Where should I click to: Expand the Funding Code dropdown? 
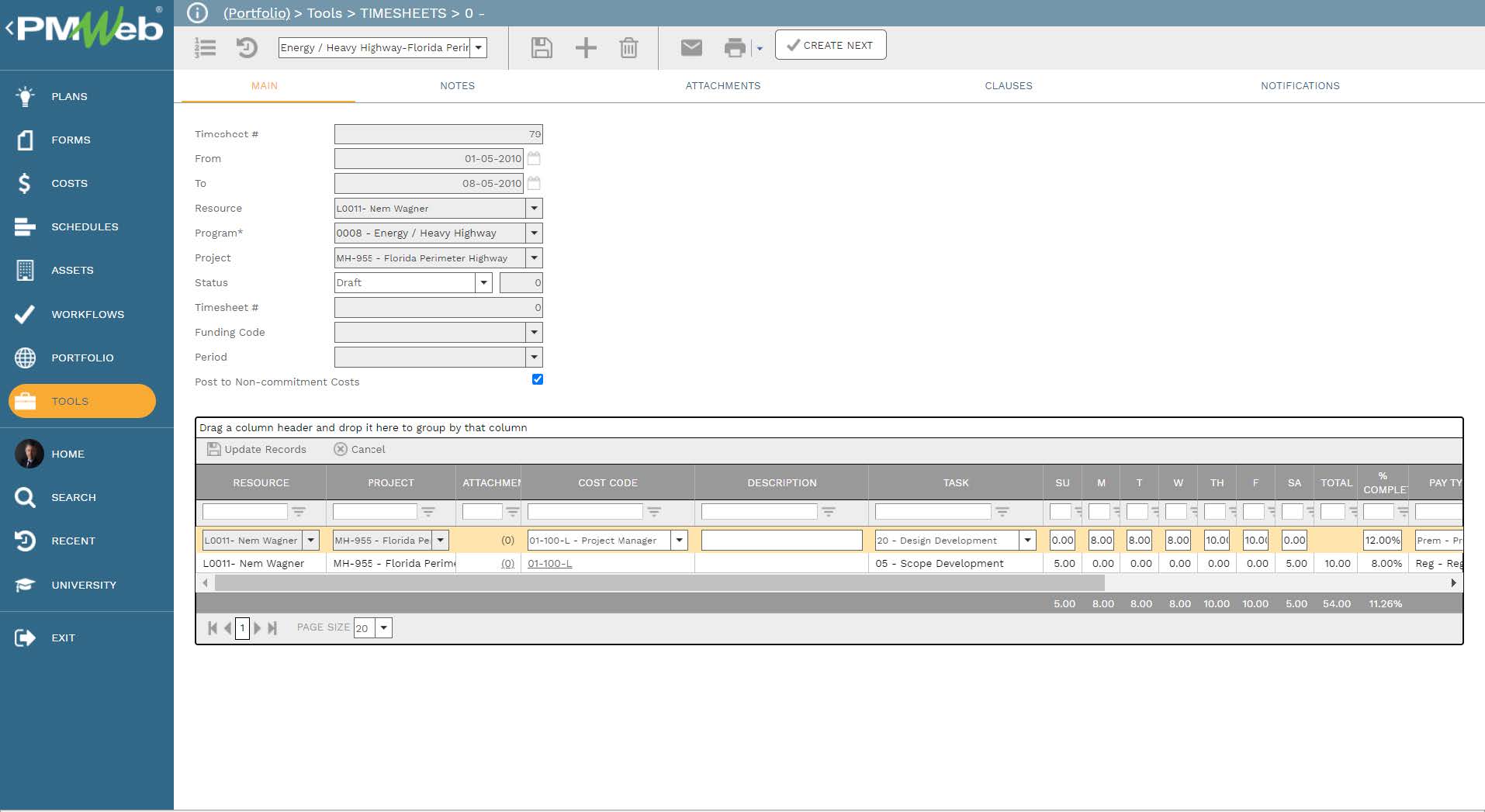(x=534, y=332)
